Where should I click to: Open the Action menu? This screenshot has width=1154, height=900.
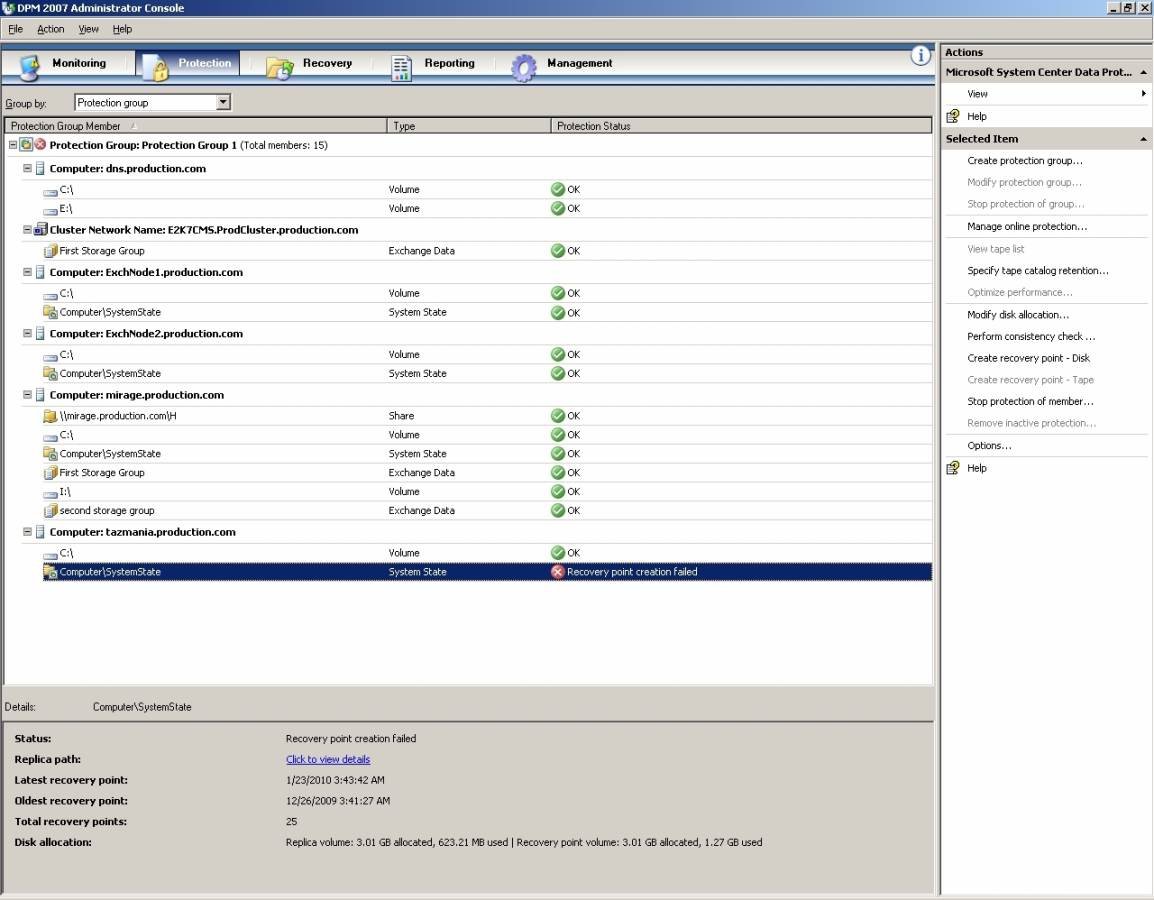coord(50,29)
